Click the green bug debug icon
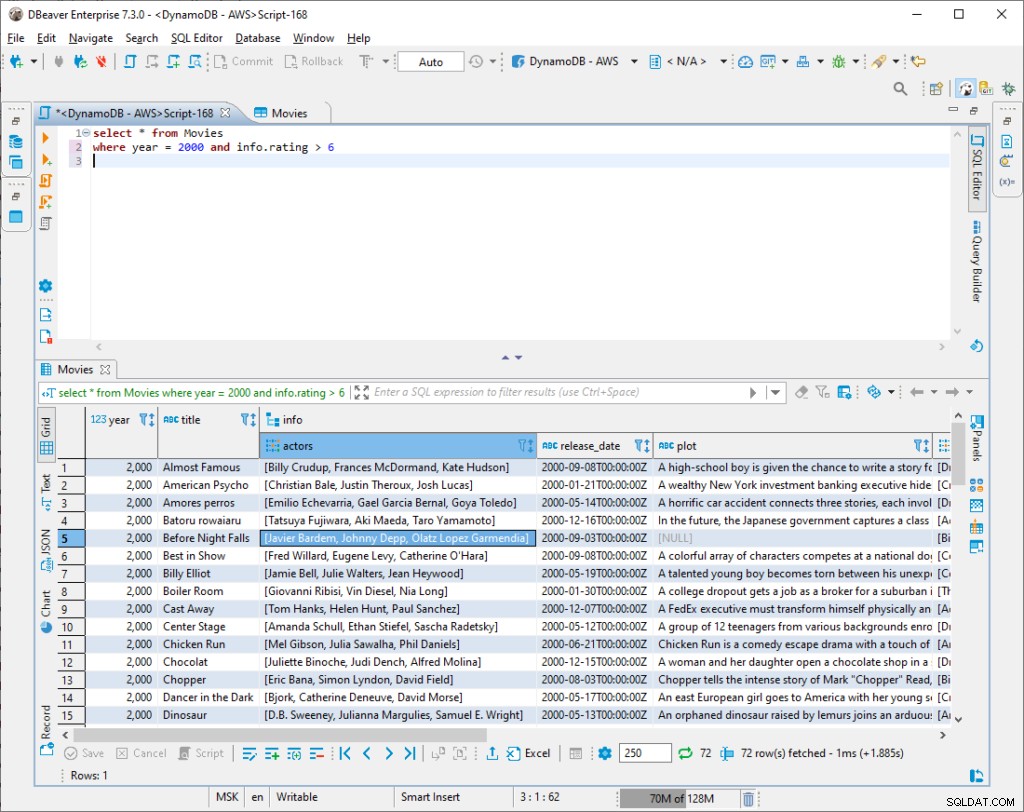Screen dimensions: 1024x812 [839, 61]
